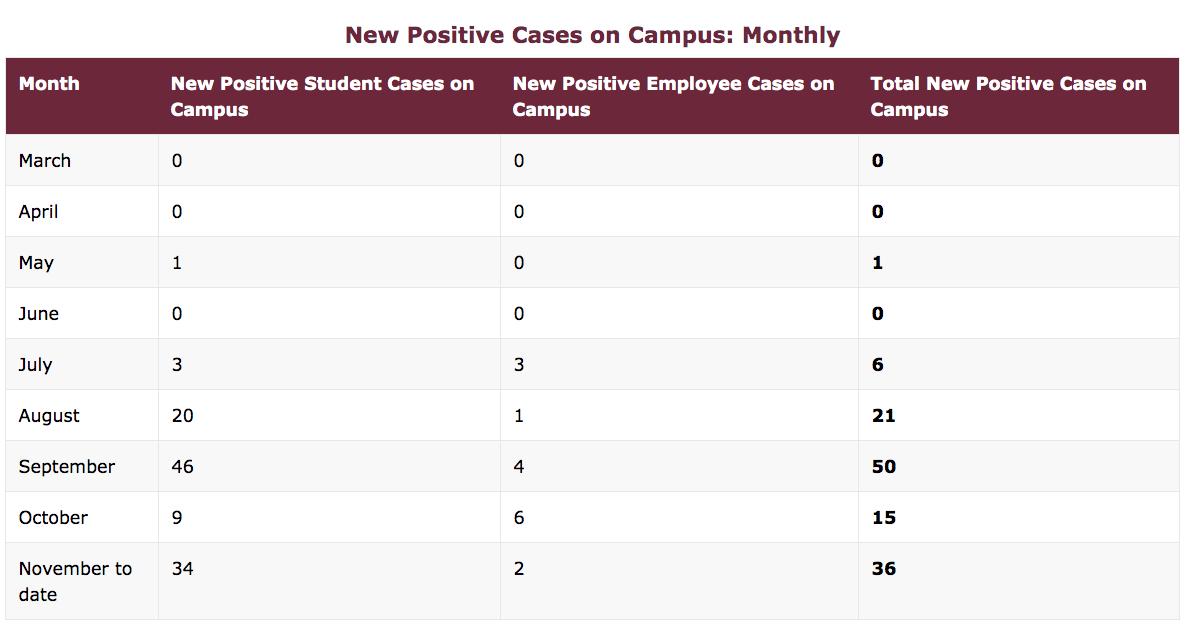The image size is (1189, 644).
Task: Click October's employee cases value 6
Action: pos(518,518)
